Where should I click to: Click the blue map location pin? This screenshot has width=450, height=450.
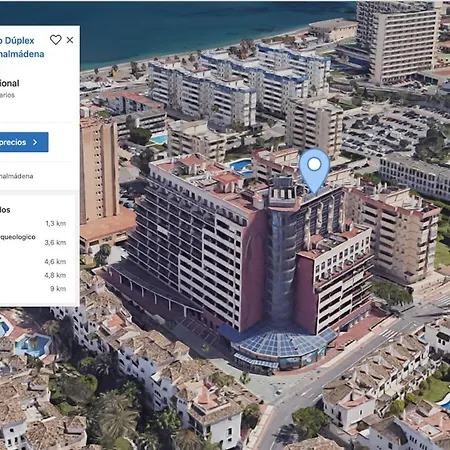click(x=314, y=171)
